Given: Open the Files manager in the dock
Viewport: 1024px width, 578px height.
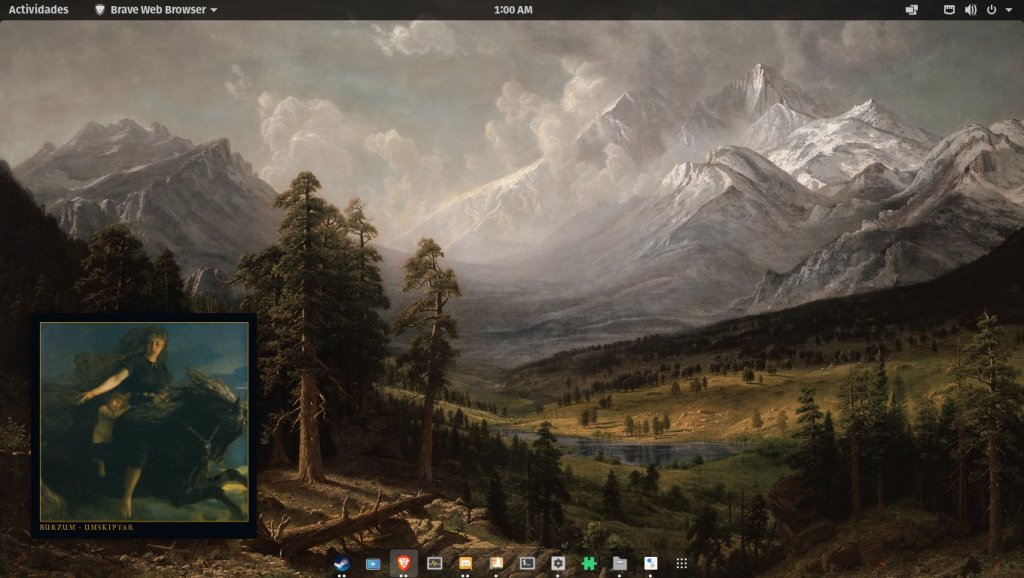Looking at the screenshot, I should point(620,563).
